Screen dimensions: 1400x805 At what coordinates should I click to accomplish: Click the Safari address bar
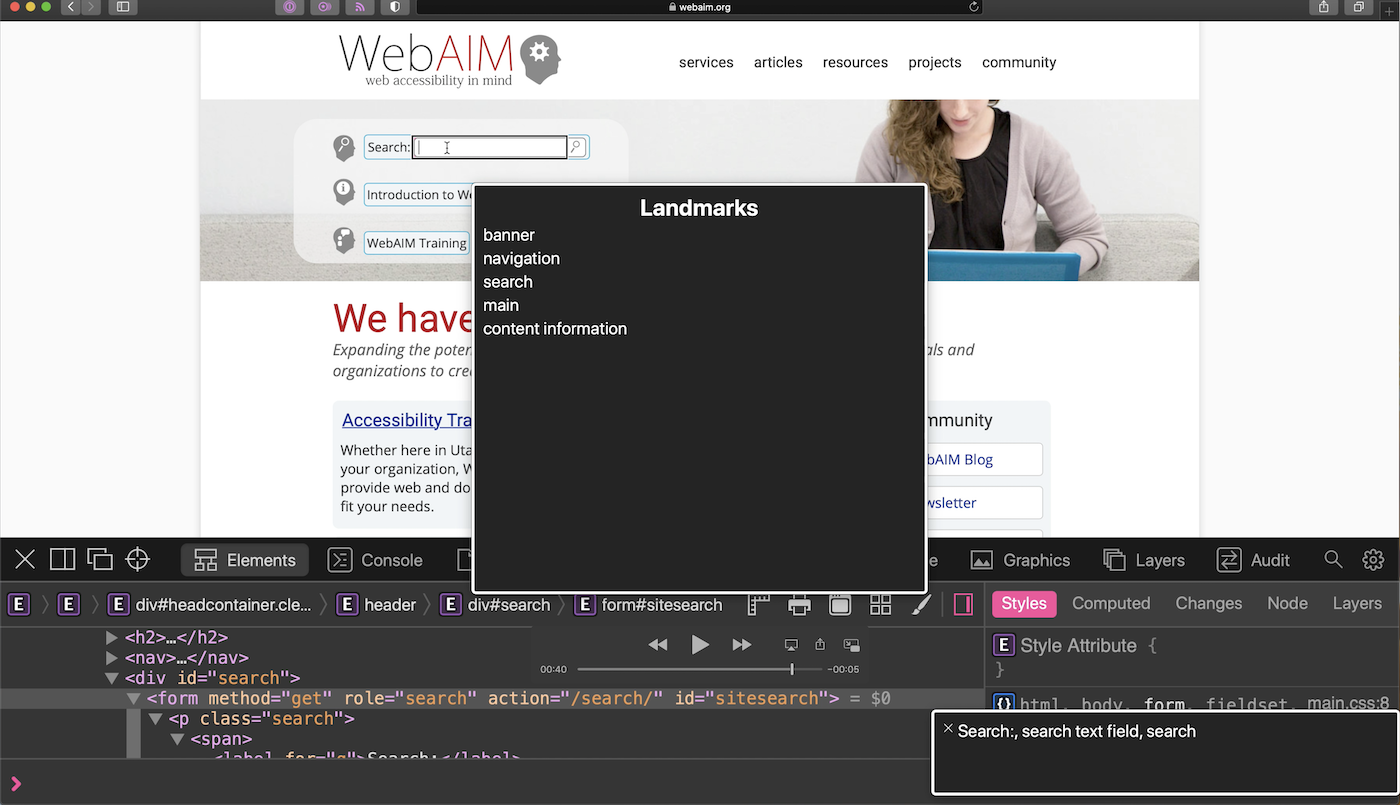pyautogui.click(x=699, y=7)
